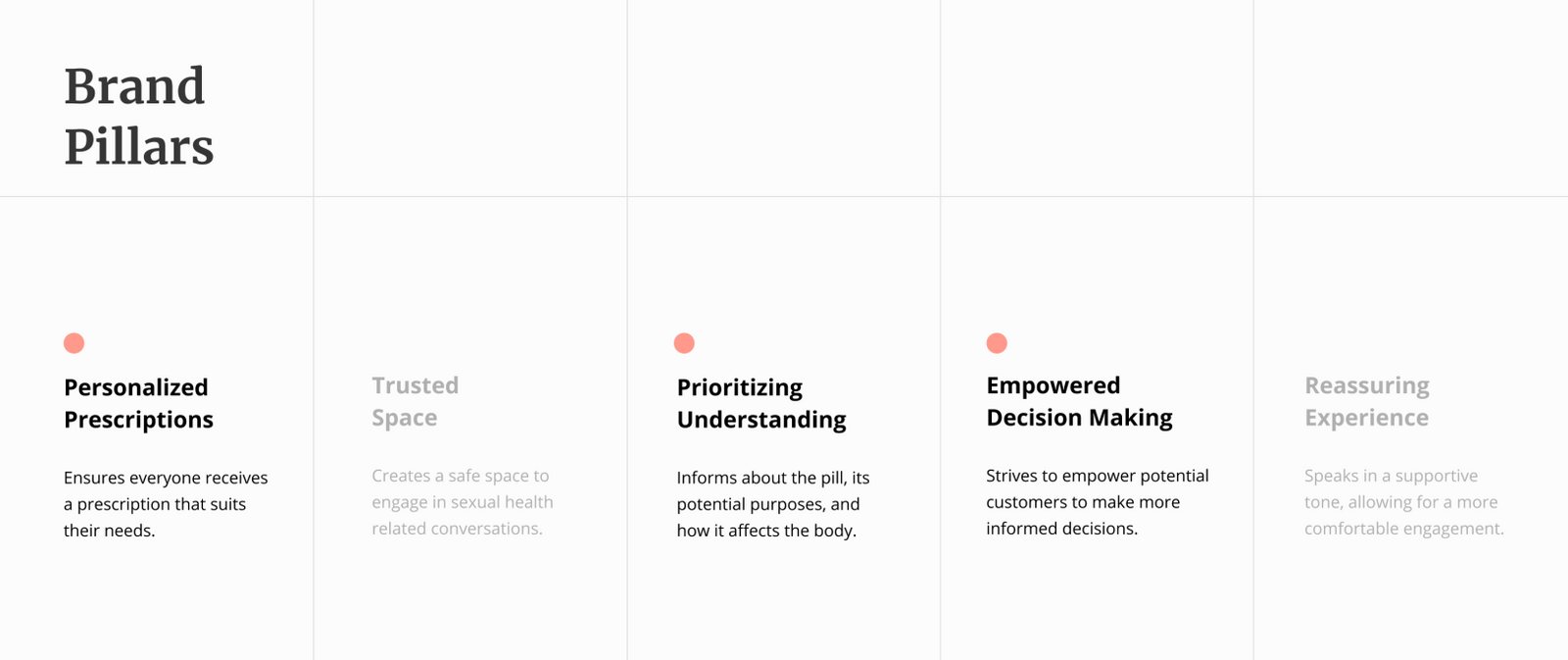Click the heading word "Empowered"
The image size is (1568, 660).
pyautogui.click(x=1053, y=385)
